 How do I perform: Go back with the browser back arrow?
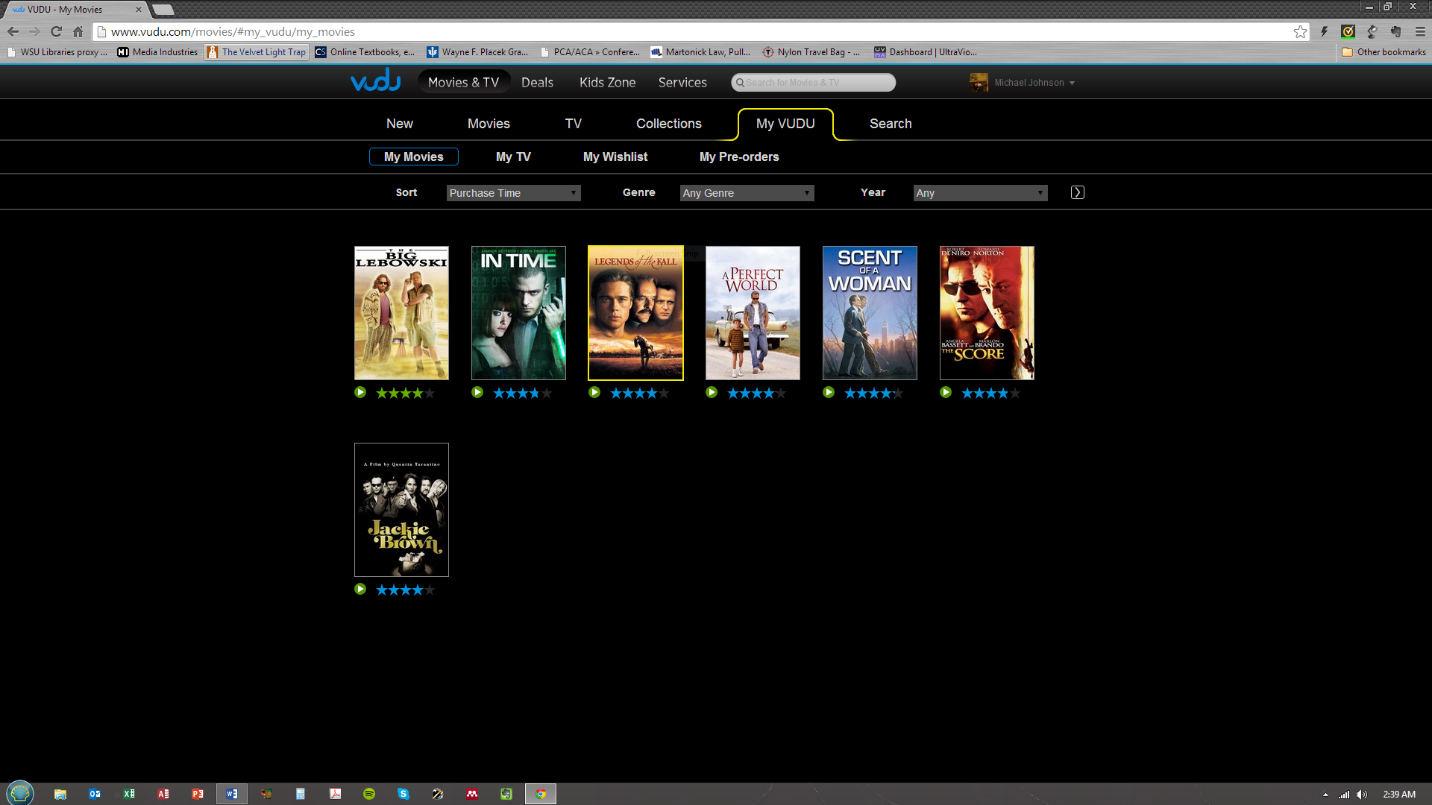click(13, 32)
